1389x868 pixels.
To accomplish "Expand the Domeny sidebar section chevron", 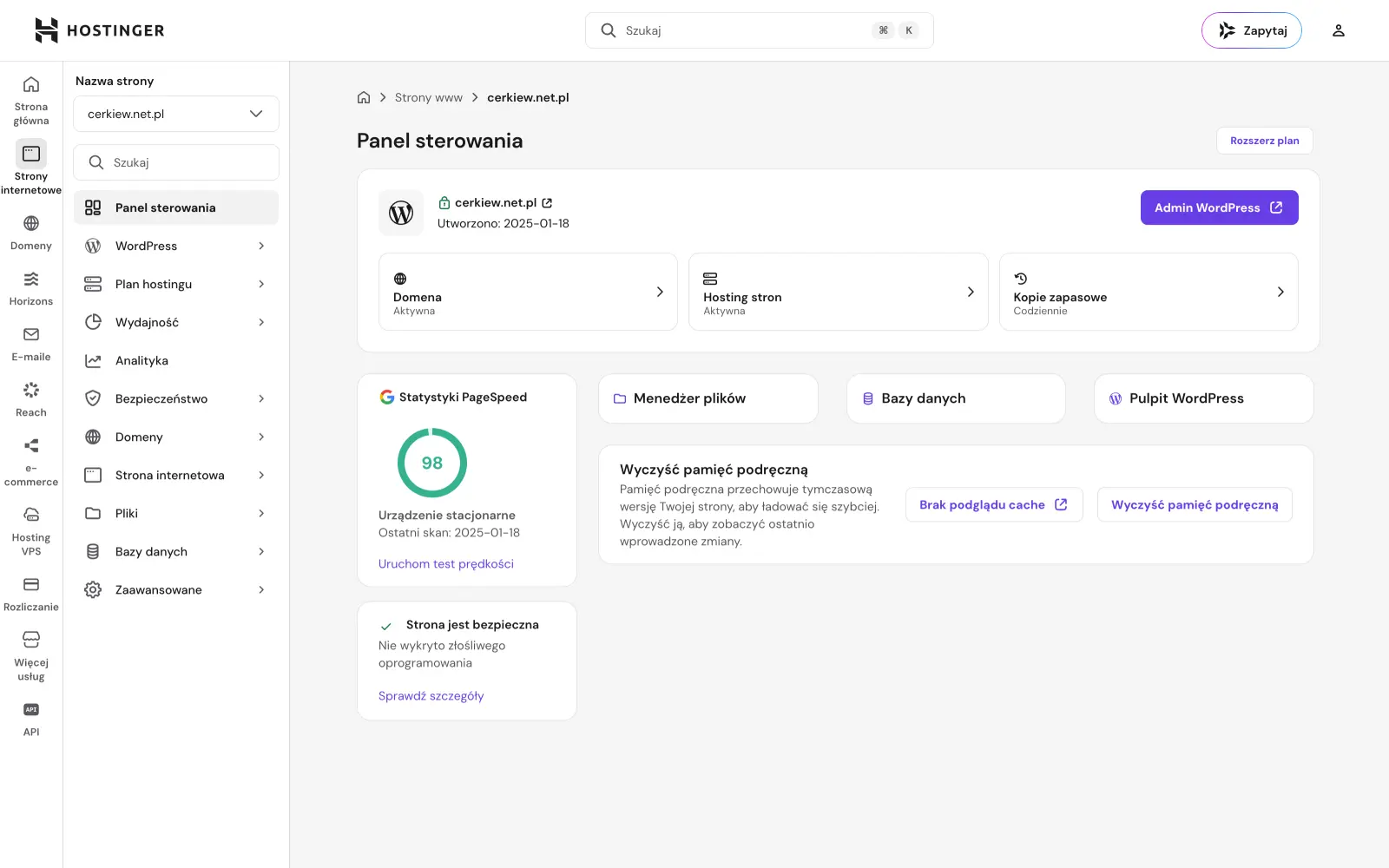I will click(261, 437).
